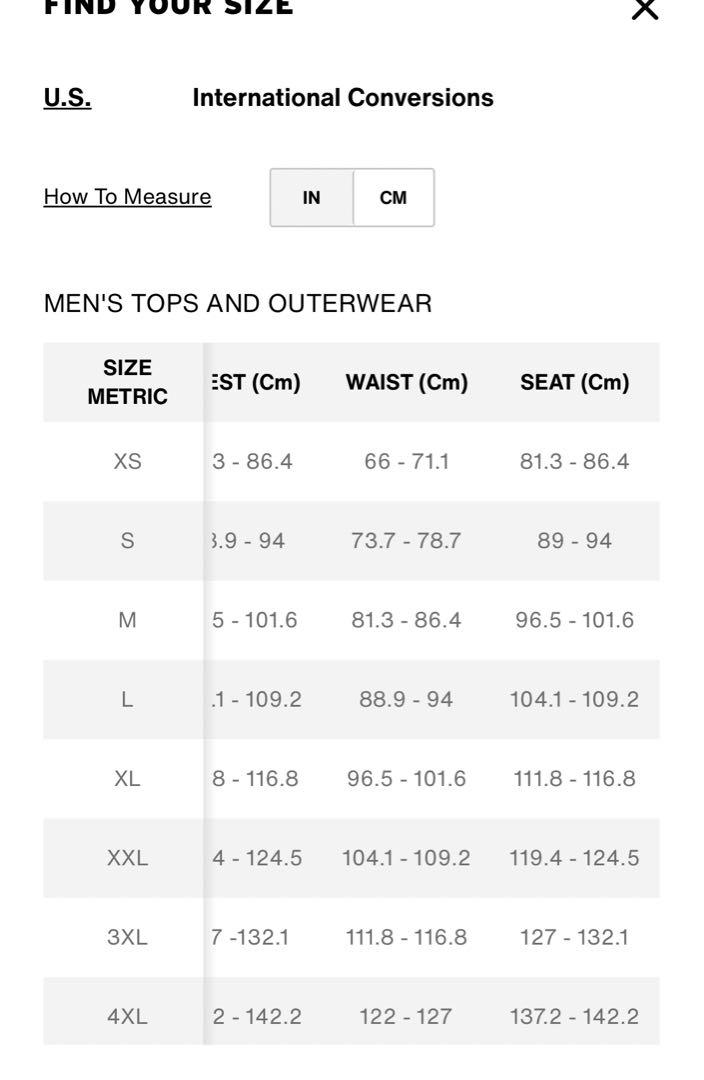Select the 3XL size row label

tap(127, 937)
